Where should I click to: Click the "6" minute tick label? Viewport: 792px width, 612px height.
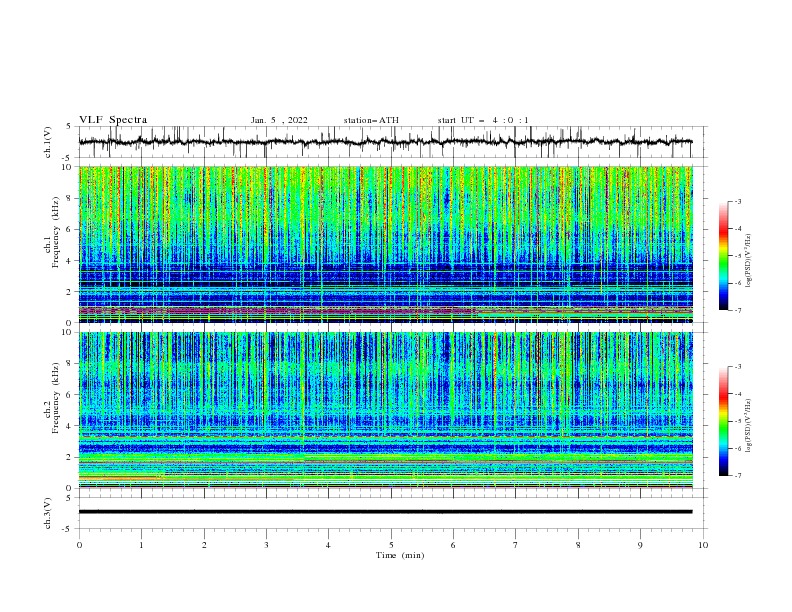pyautogui.click(x=453, y=545)
